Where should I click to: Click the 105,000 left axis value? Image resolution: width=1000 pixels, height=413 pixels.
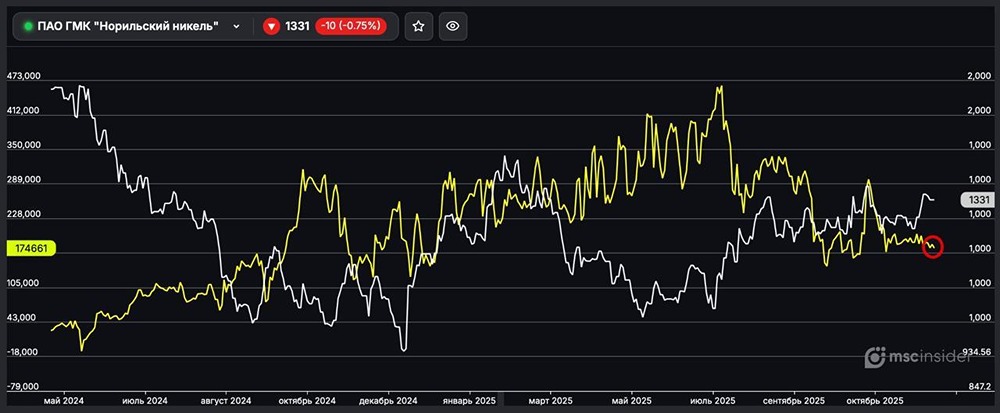tap(23, 284)
